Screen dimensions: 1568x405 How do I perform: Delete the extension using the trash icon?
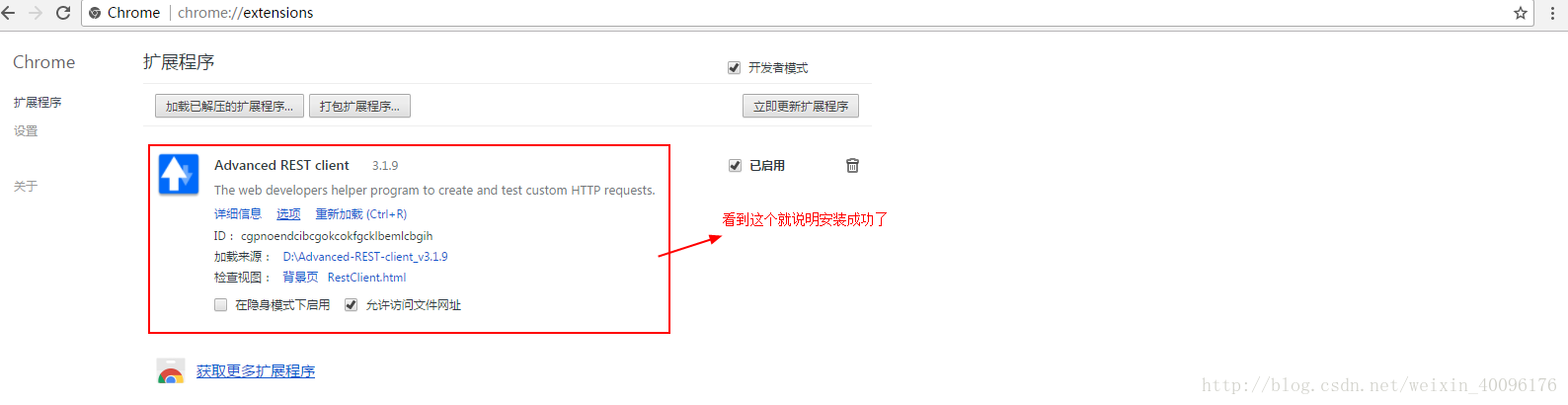[x=852, y=165]
